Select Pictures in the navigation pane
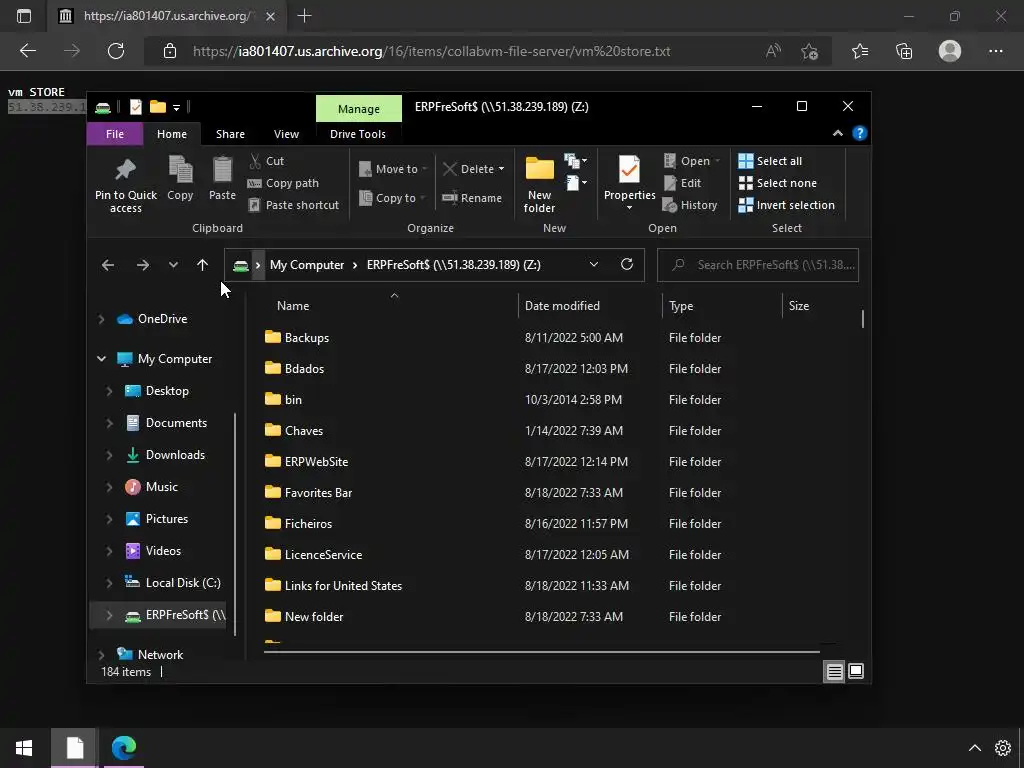The image size is (1024, 768). [157, 519]
